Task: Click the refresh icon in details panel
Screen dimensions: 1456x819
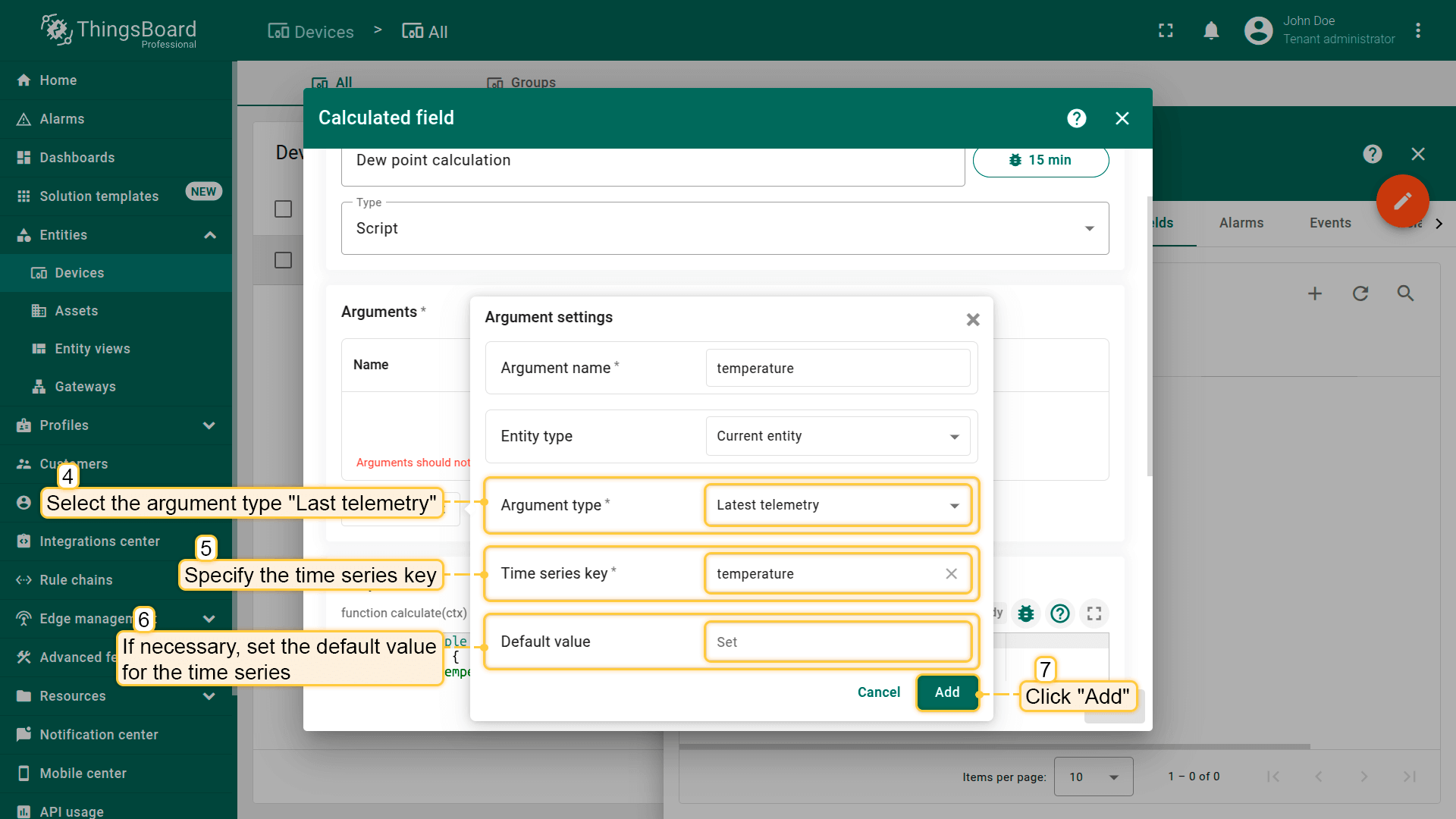Action: [1360, 293]
